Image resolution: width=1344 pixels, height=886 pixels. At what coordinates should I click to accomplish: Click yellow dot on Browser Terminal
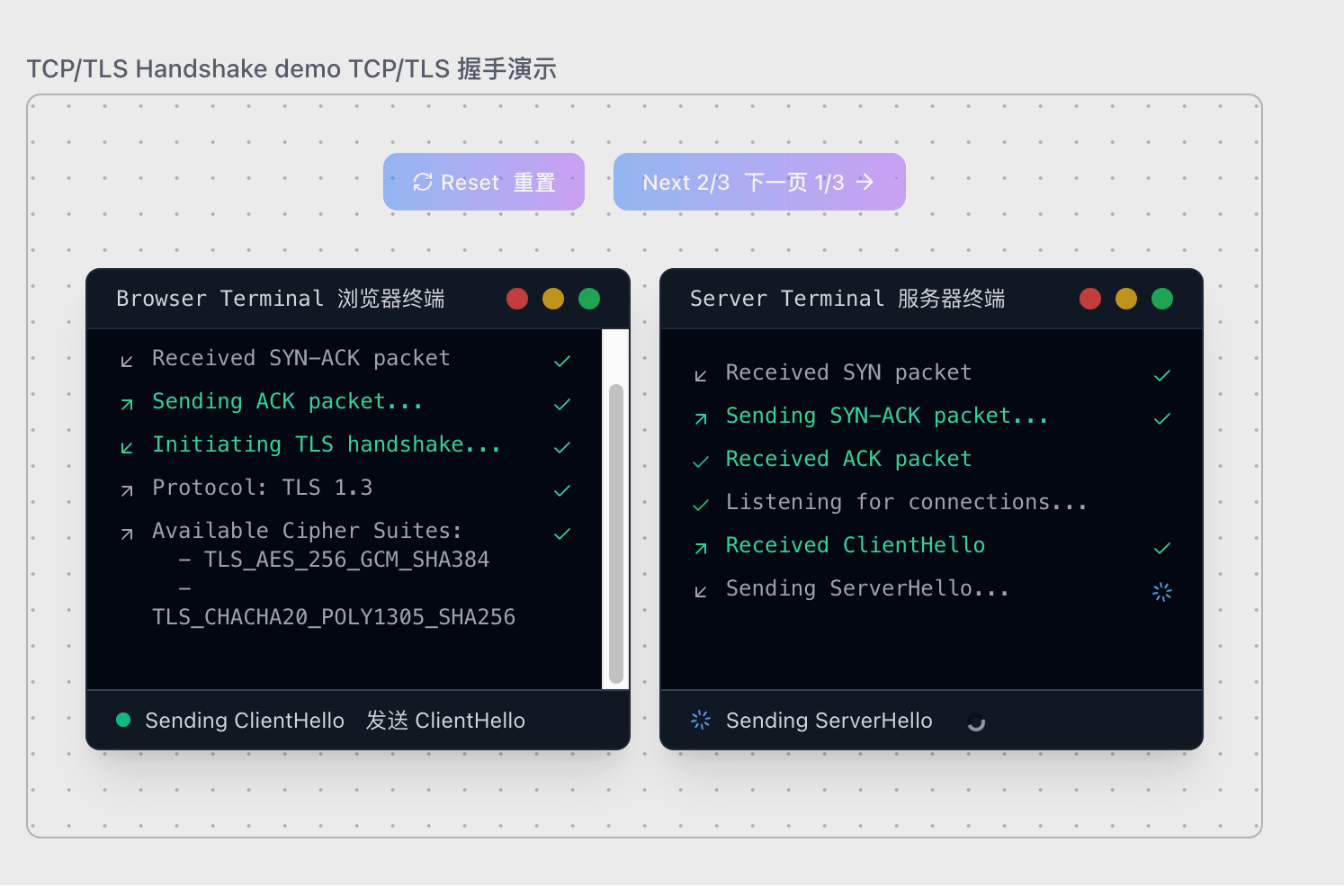point(553,299)
